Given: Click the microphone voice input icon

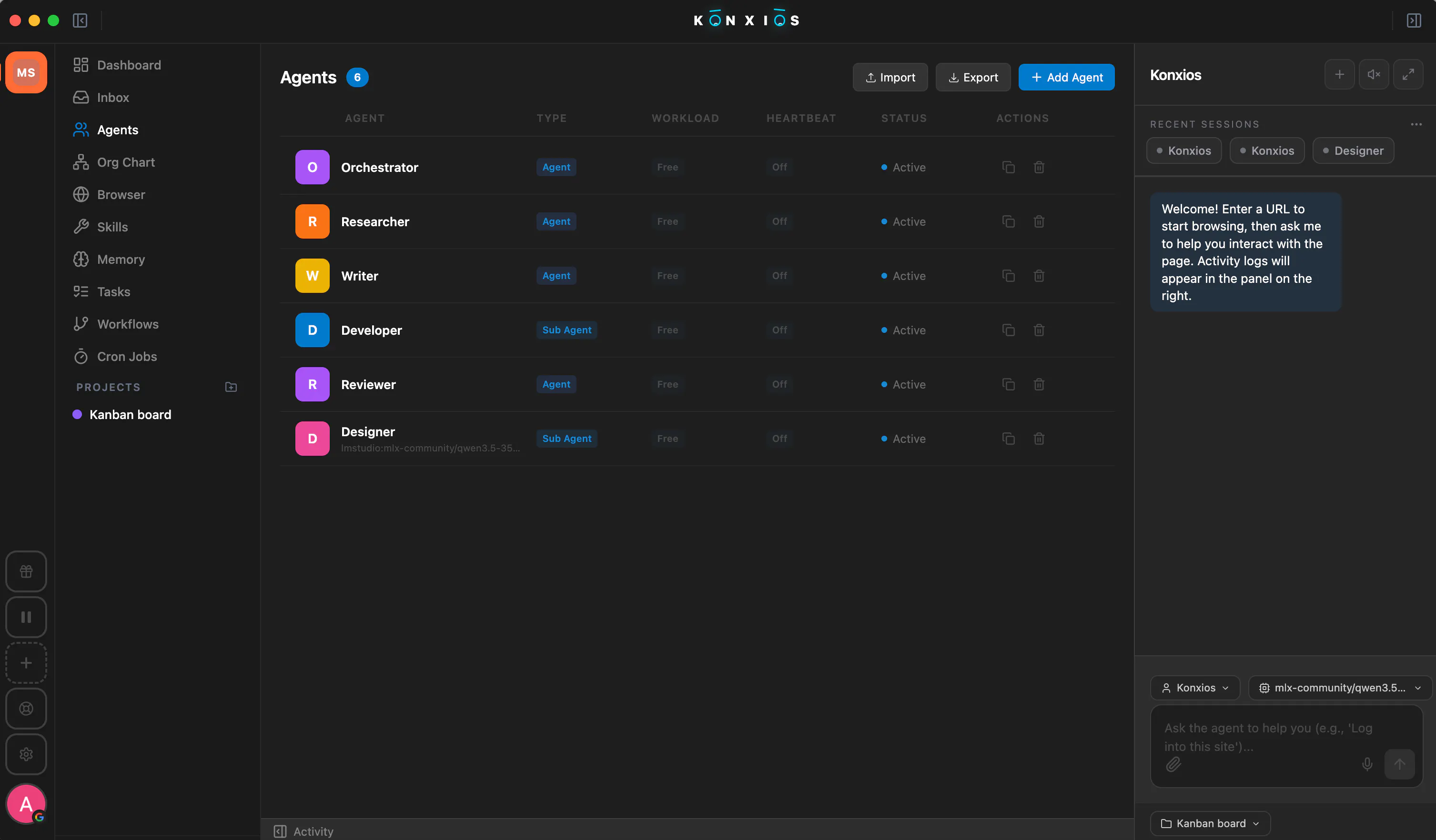Looking at the screenshot, I should pos(1366,764).
